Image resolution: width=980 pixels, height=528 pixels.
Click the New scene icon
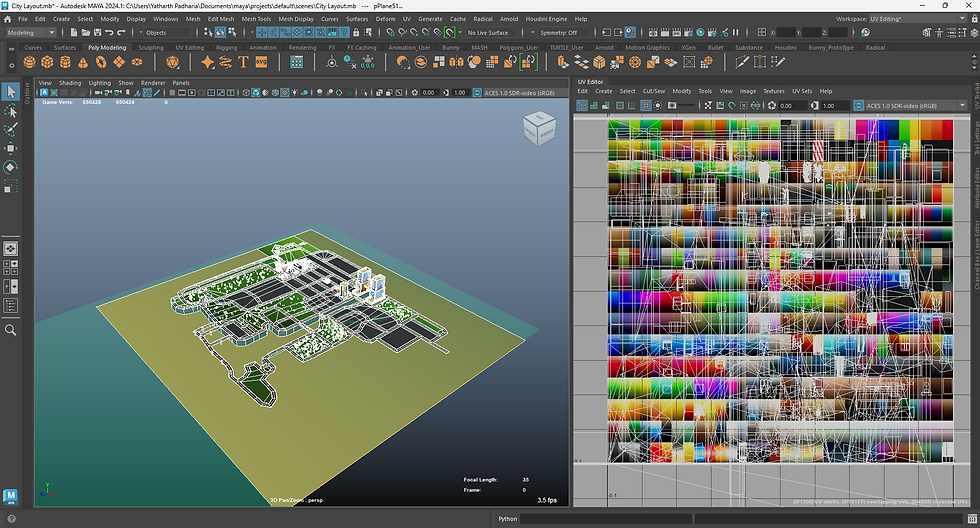(x=74, y=32)
